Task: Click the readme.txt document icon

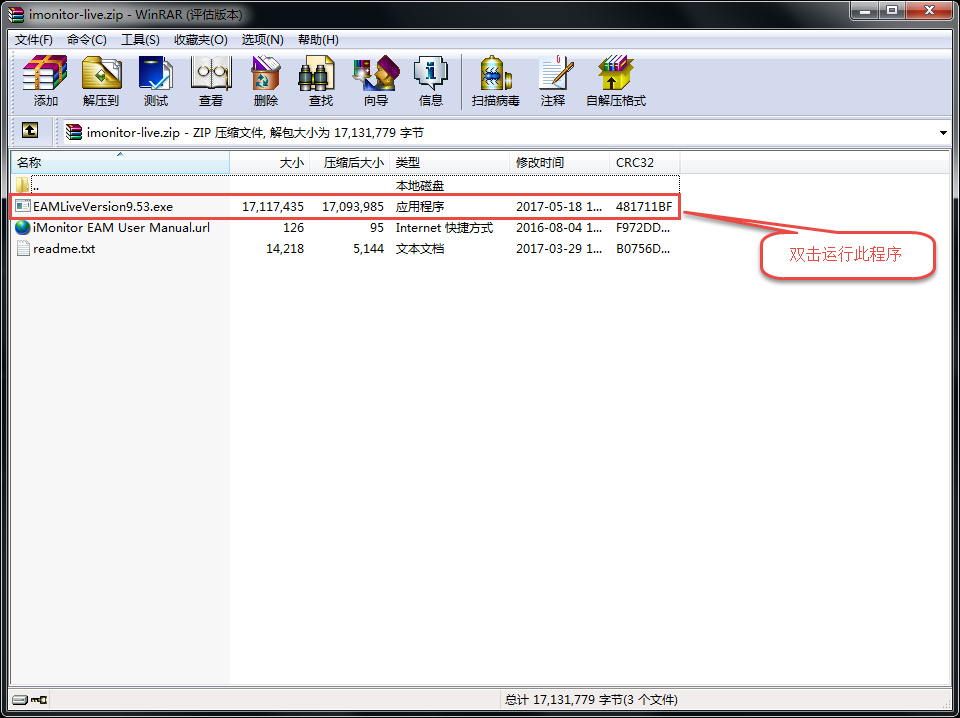Action: click(23, 249)
